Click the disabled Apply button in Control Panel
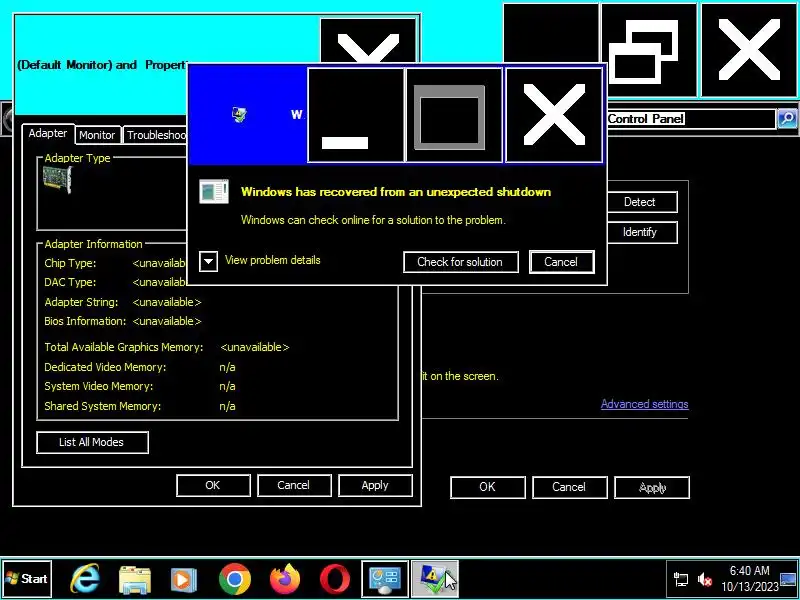This screenshot has width=800, height=600. click(652, 487)
